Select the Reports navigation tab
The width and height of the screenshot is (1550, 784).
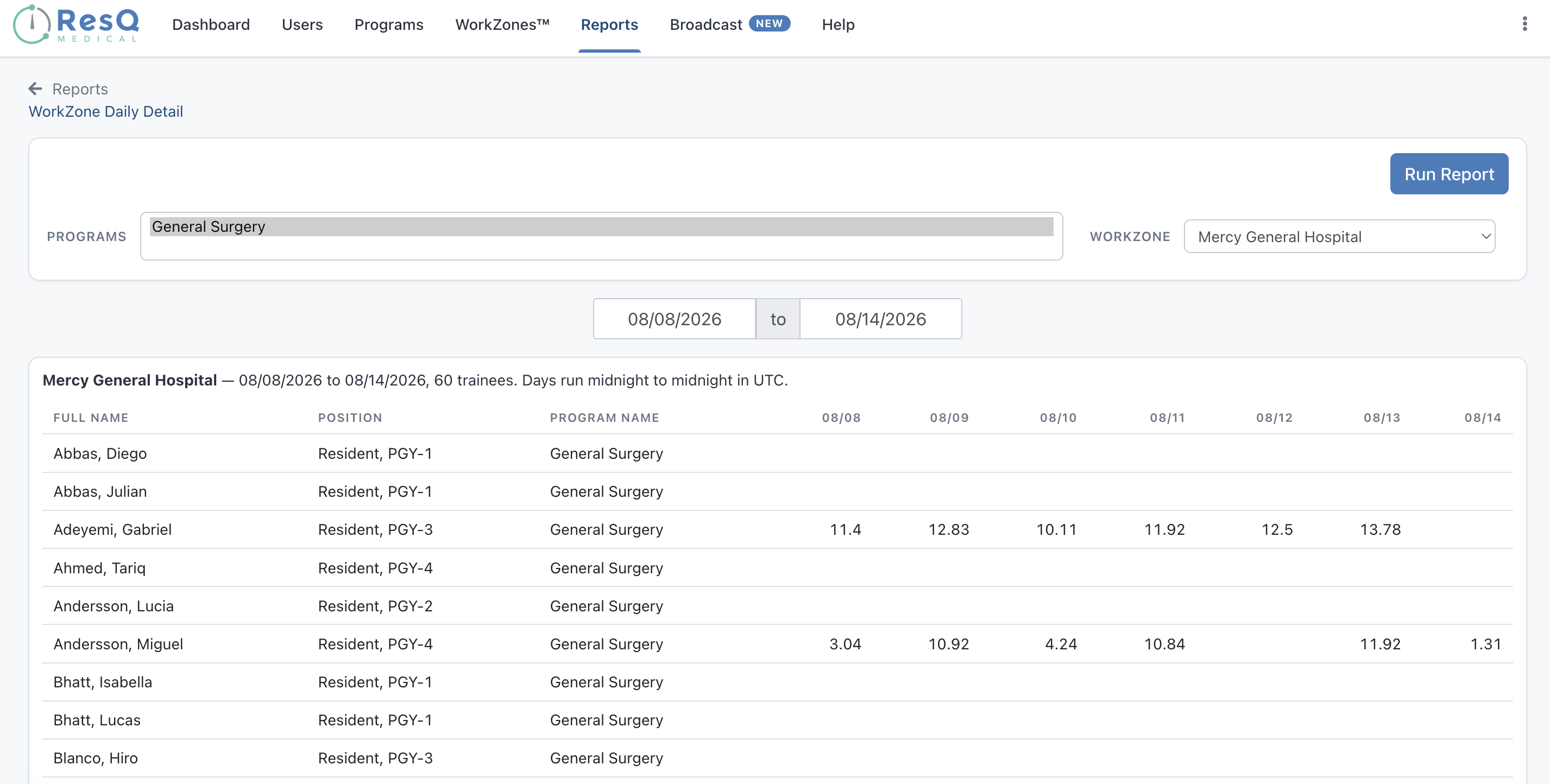click(x=609, y=24)
